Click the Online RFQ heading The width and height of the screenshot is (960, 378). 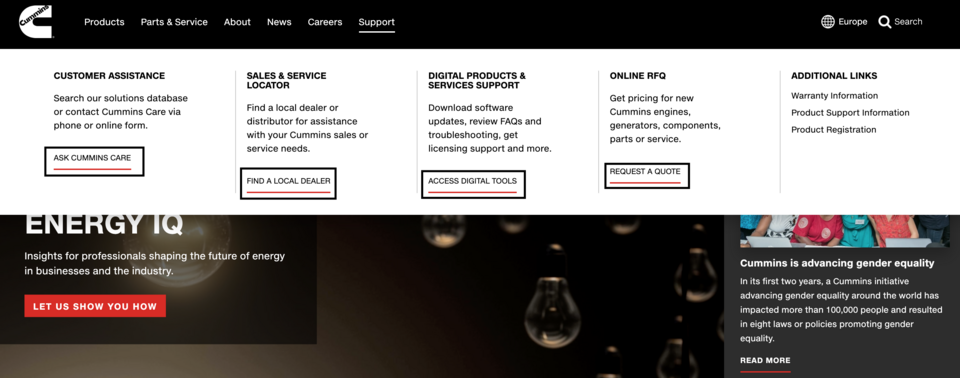(x=637, y=76)
